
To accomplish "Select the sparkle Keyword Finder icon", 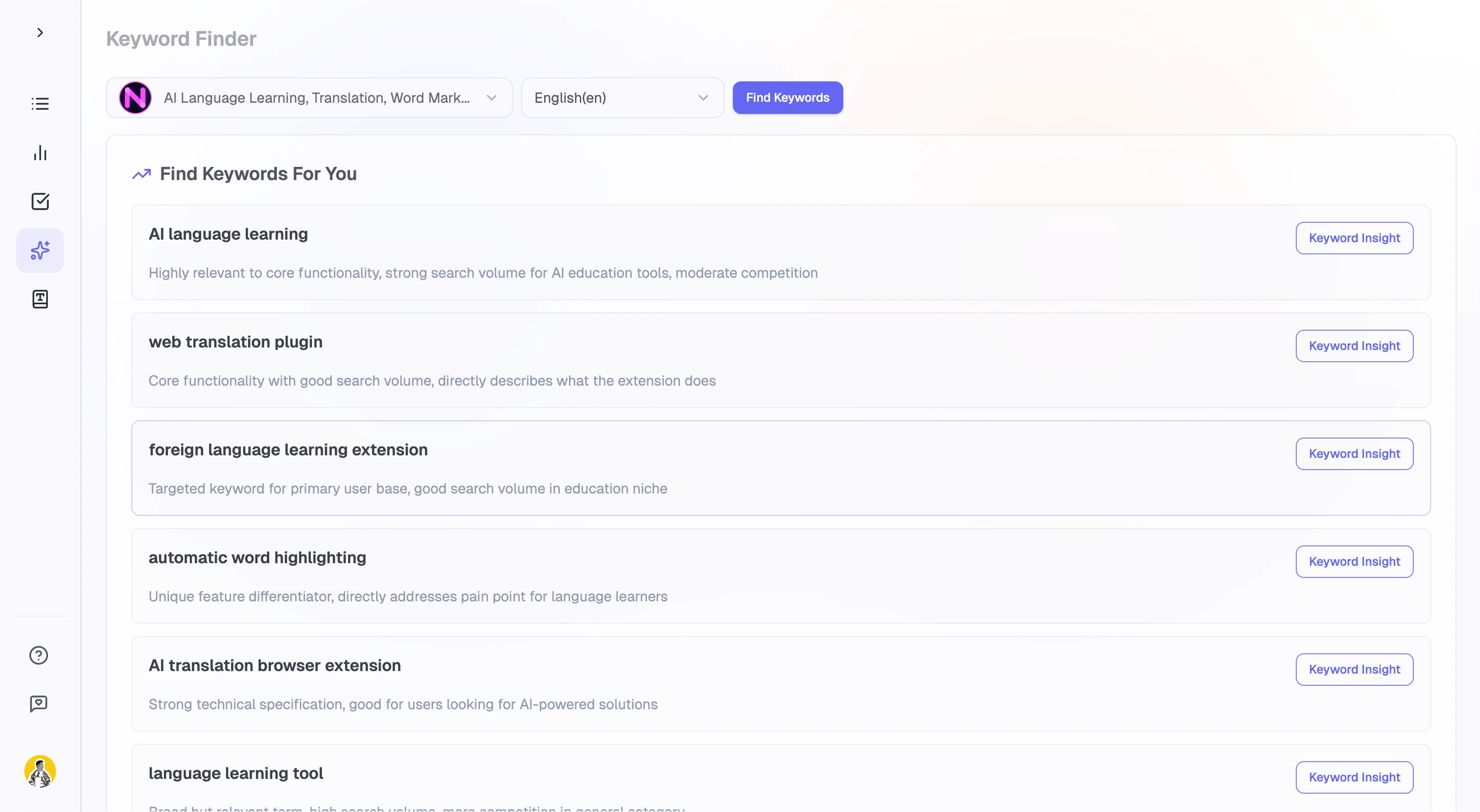I will (40, 250).
